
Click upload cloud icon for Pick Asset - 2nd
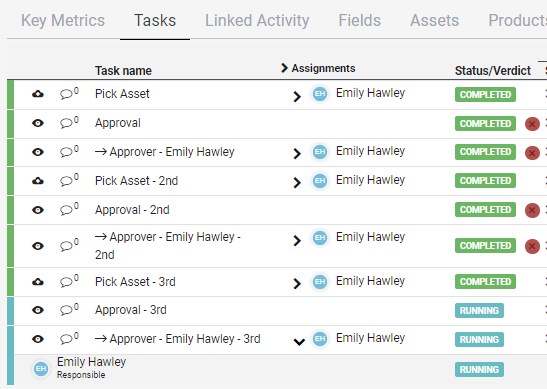pos(38,181)
